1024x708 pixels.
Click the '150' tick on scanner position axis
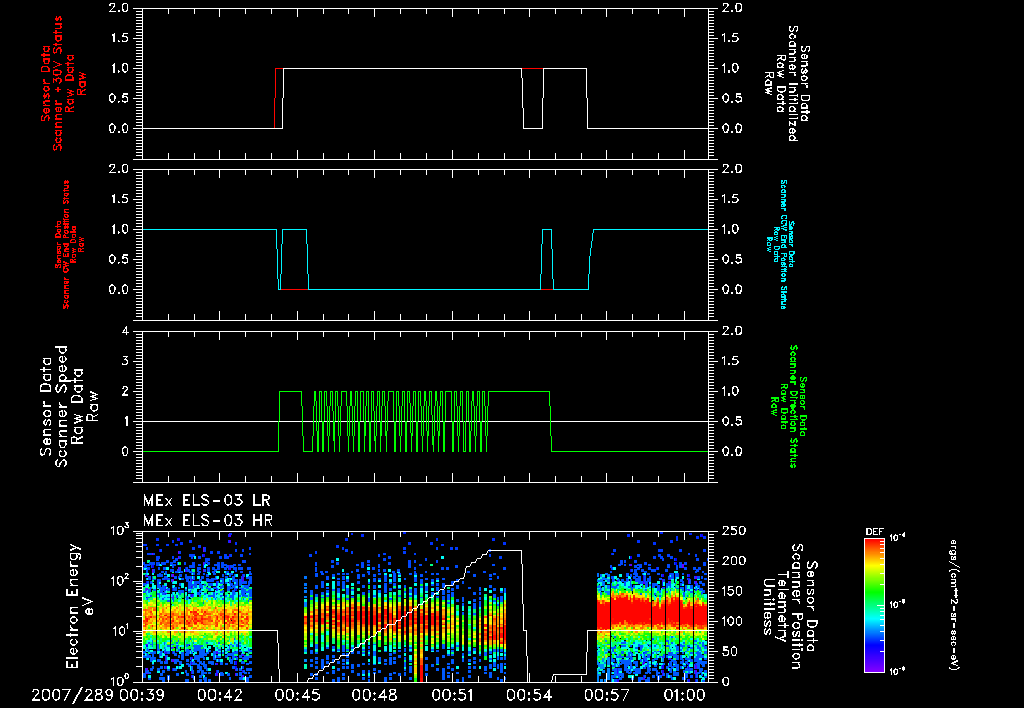[733, 591]
